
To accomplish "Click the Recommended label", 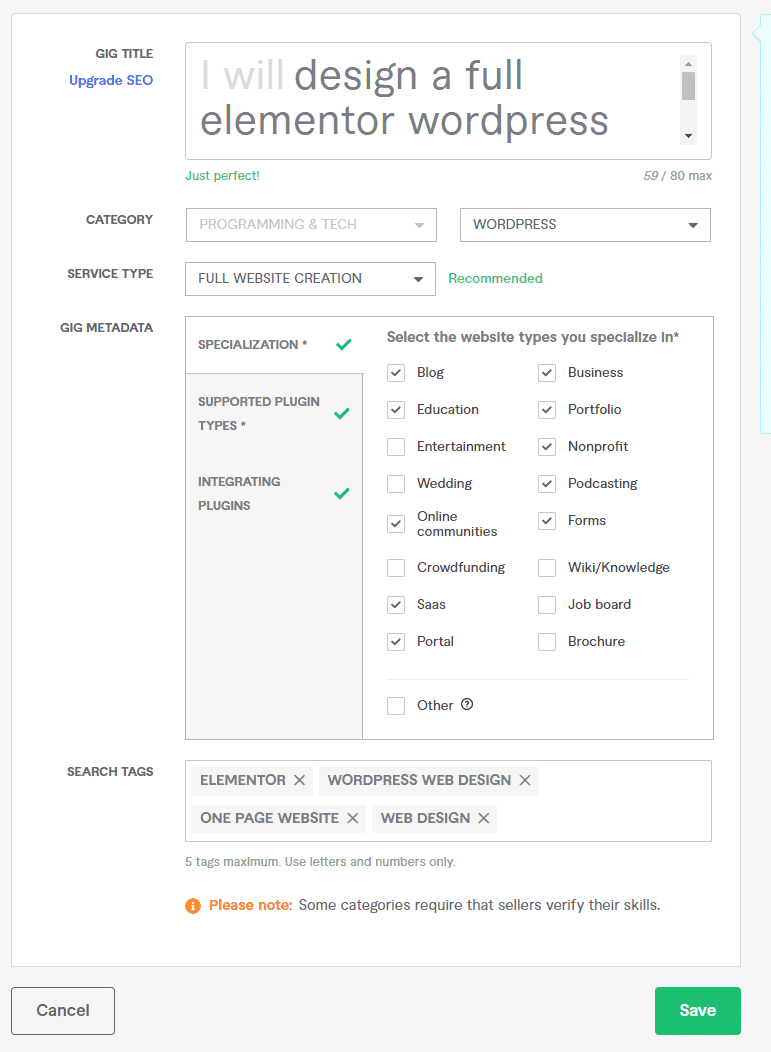I will click(x=495, y=278).
